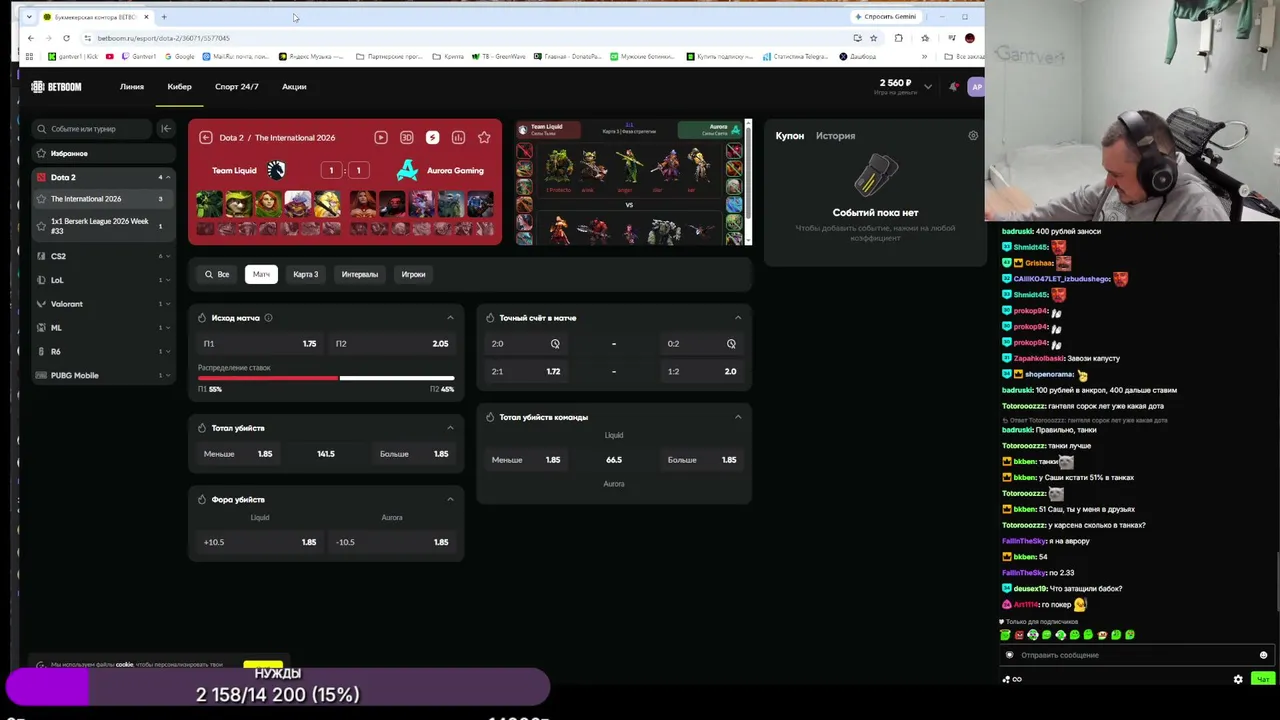Image resolution: width=1280 pixels, height=720 pixels.
Task: Click the Team Liquid logo
Action: tap(276, 170)
